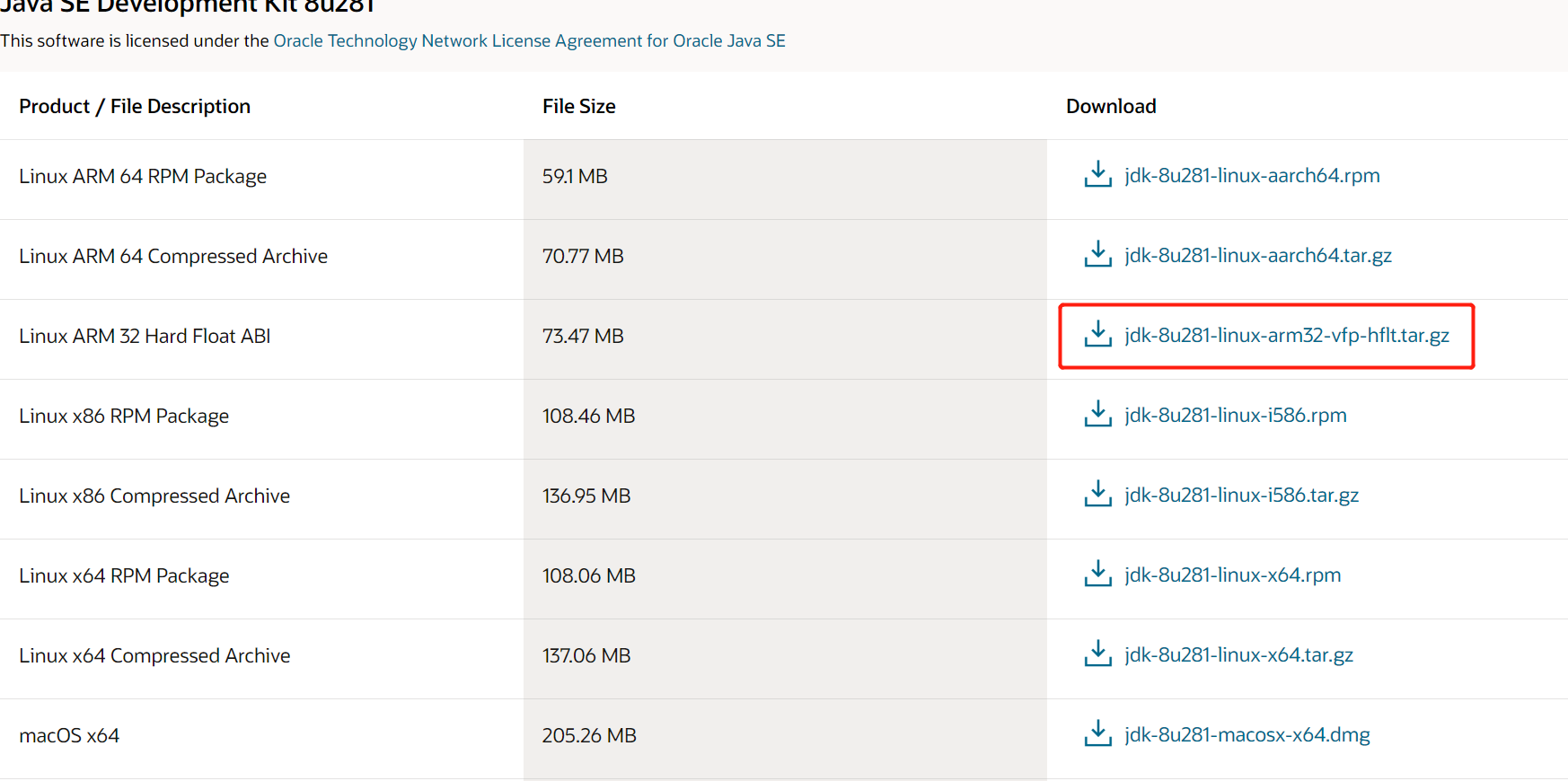Select 'Linux x86 RPM Package' text
The width and height of the screenshot is (1568, 781).
point(124,416)
